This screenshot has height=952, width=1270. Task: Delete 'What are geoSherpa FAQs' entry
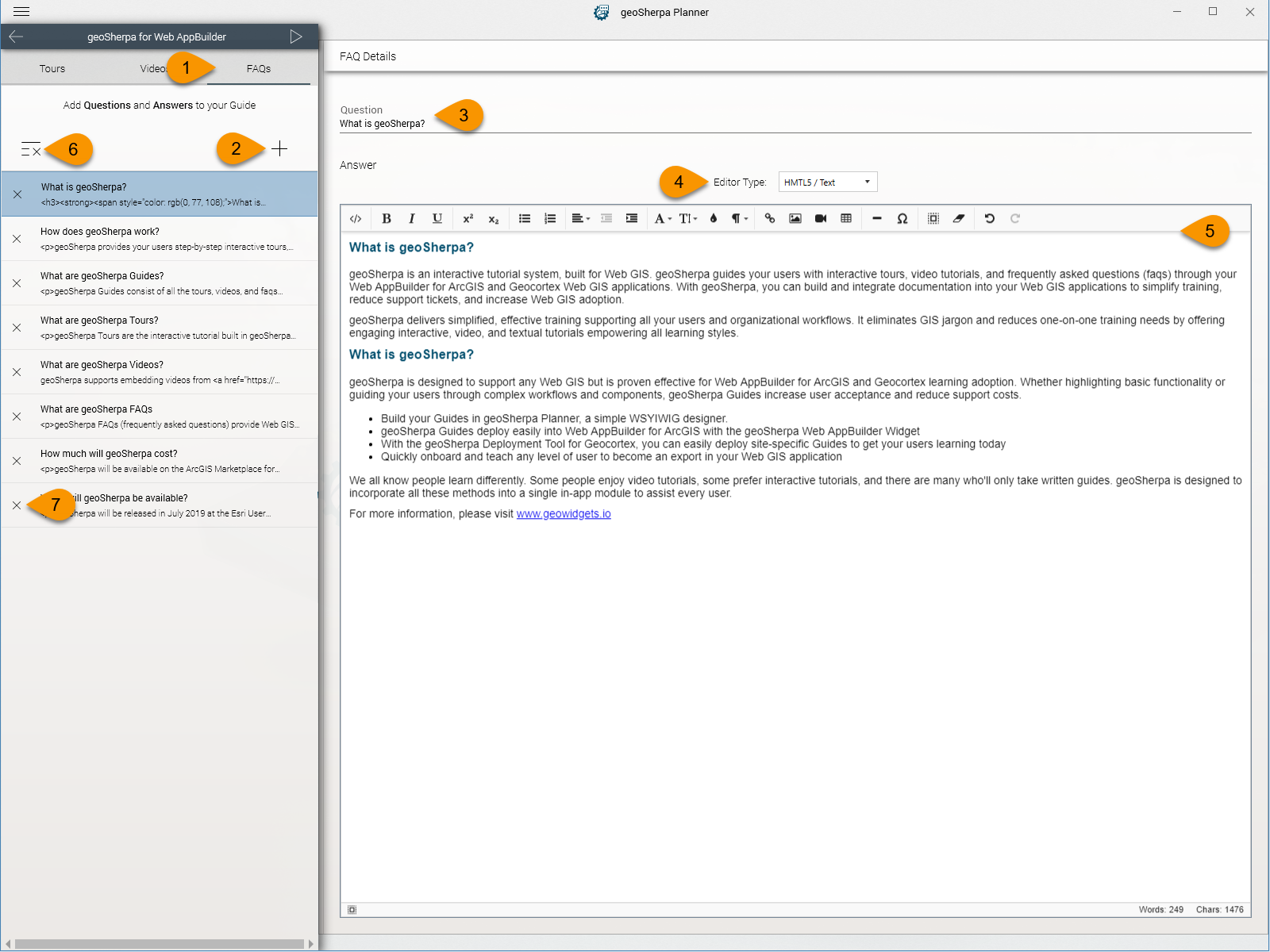(x=17, y=416)
